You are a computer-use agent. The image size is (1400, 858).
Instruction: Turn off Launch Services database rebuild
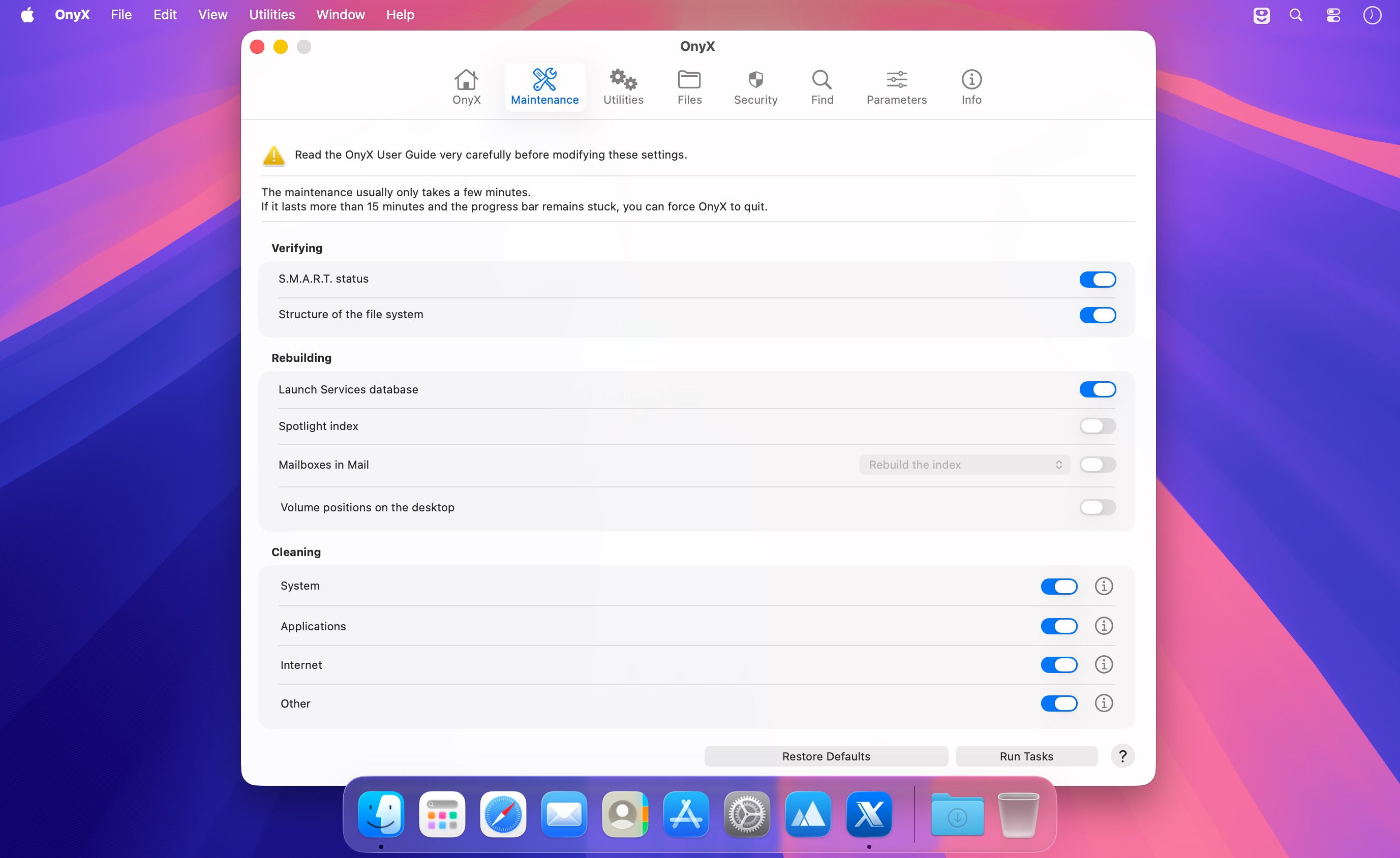[1097, 389]
